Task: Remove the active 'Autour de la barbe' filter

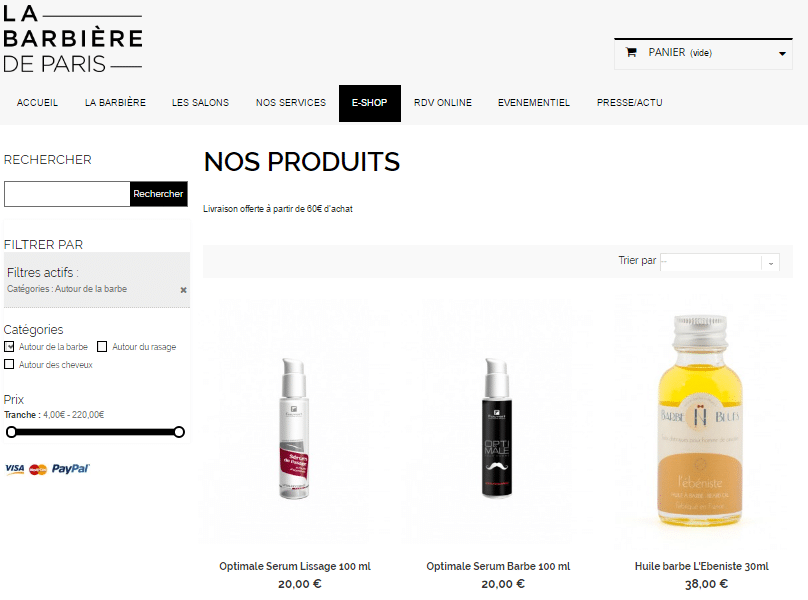Action: (x=183, y=290)
